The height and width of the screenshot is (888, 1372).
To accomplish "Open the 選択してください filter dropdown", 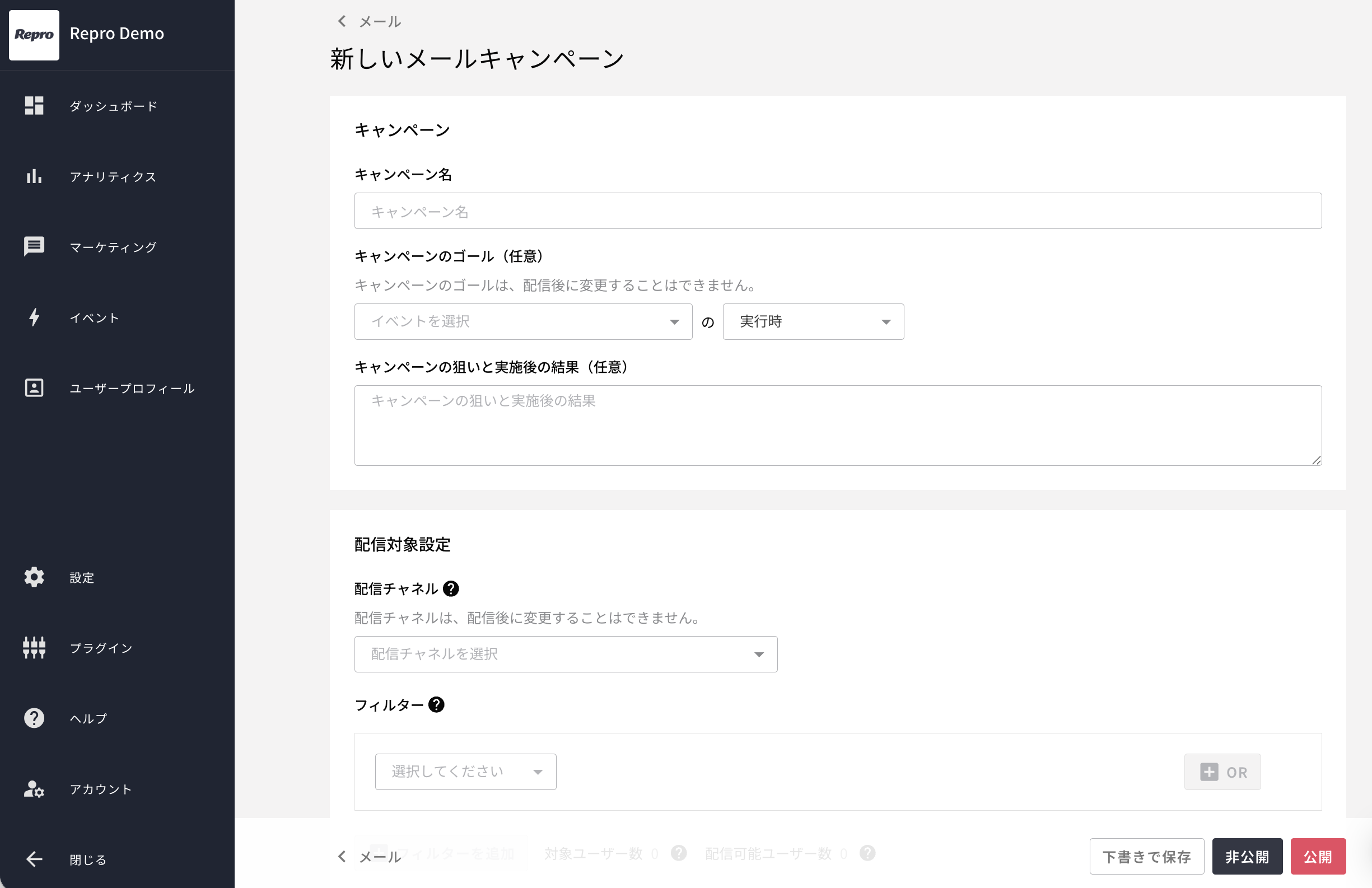I will [465, 772].
